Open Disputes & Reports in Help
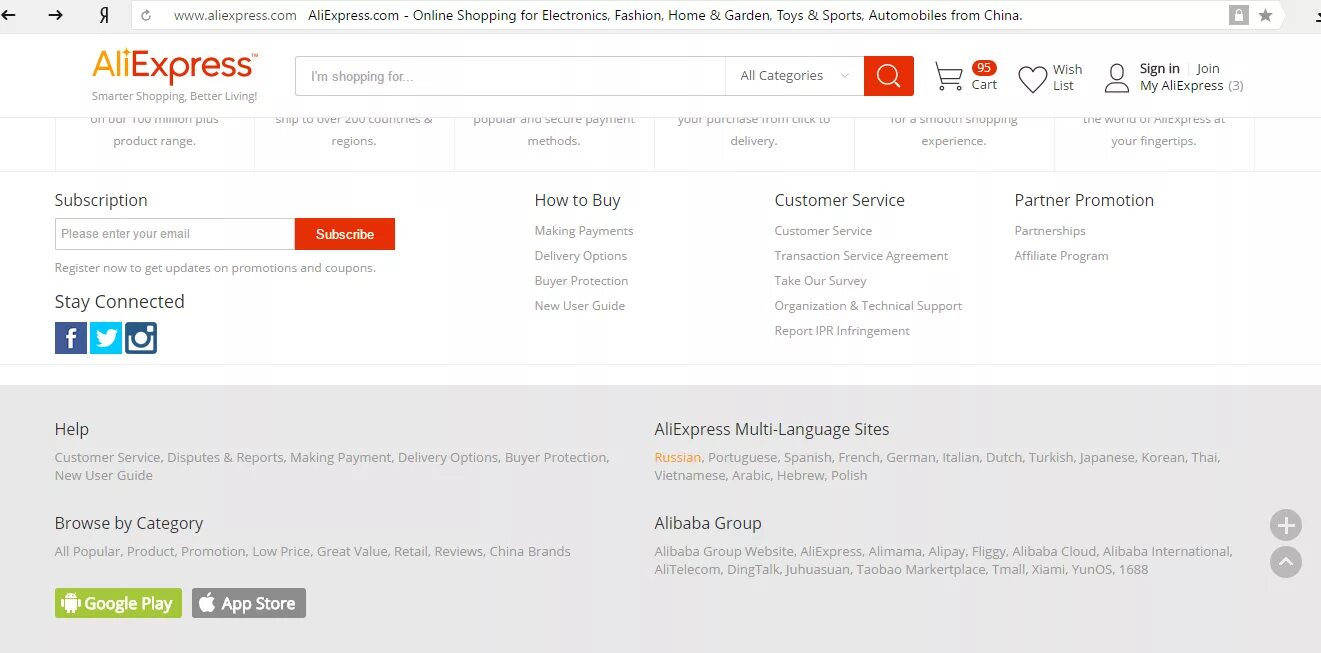Viewport: 1321px width, 653px height. [x=225, y=457]
